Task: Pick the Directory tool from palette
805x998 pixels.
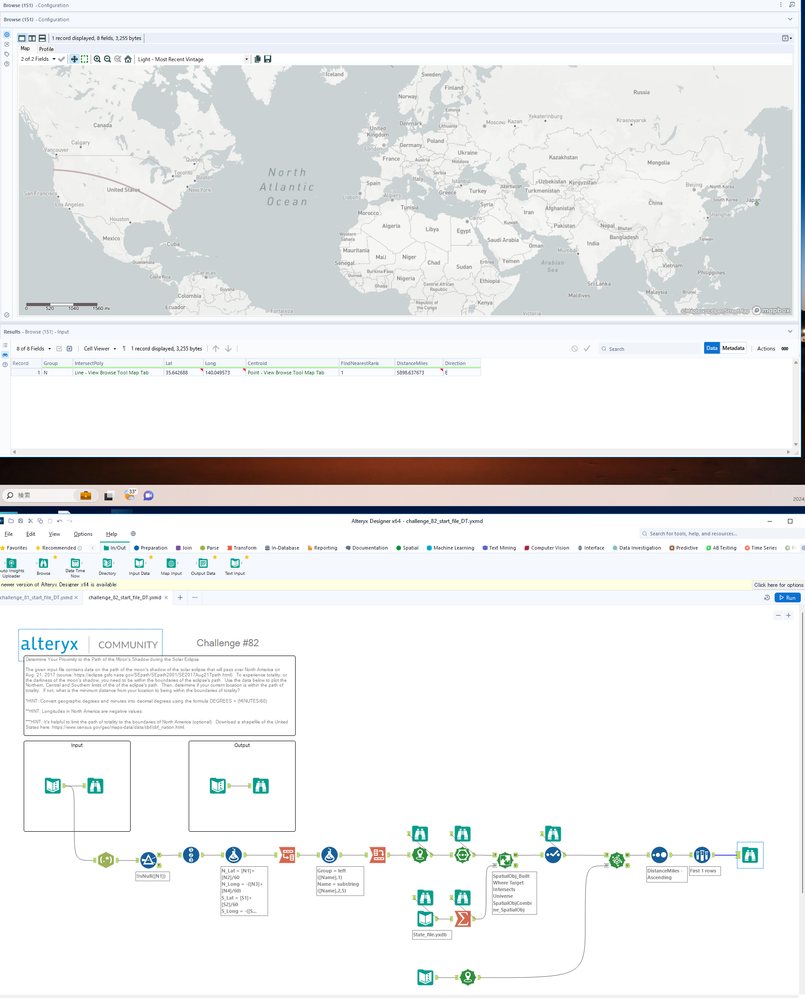Action: click(107, 566)
